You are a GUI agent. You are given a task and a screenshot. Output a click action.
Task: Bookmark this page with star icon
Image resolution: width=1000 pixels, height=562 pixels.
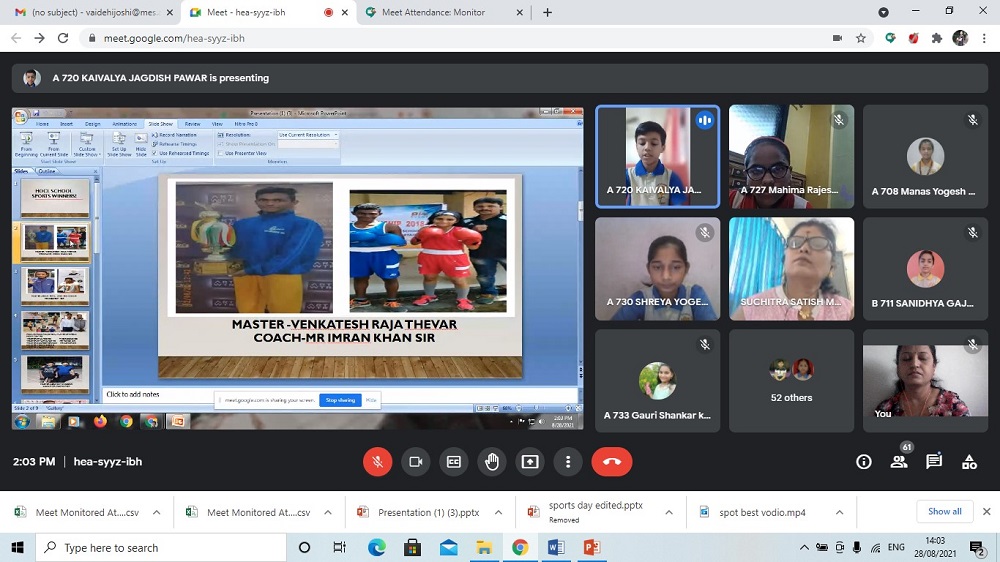click(x=861, y=38)
